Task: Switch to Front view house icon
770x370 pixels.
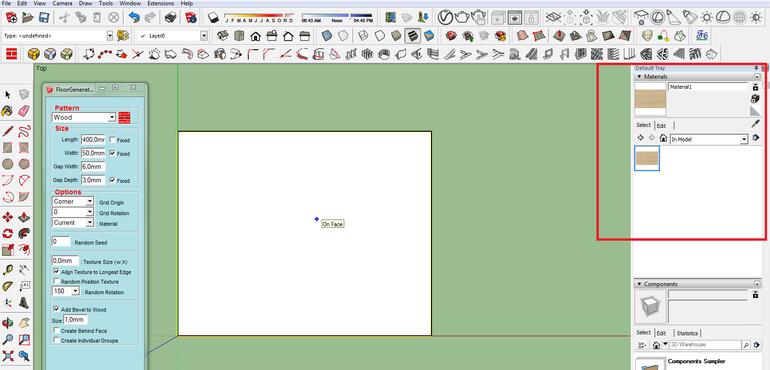Action: click(255, 36)
